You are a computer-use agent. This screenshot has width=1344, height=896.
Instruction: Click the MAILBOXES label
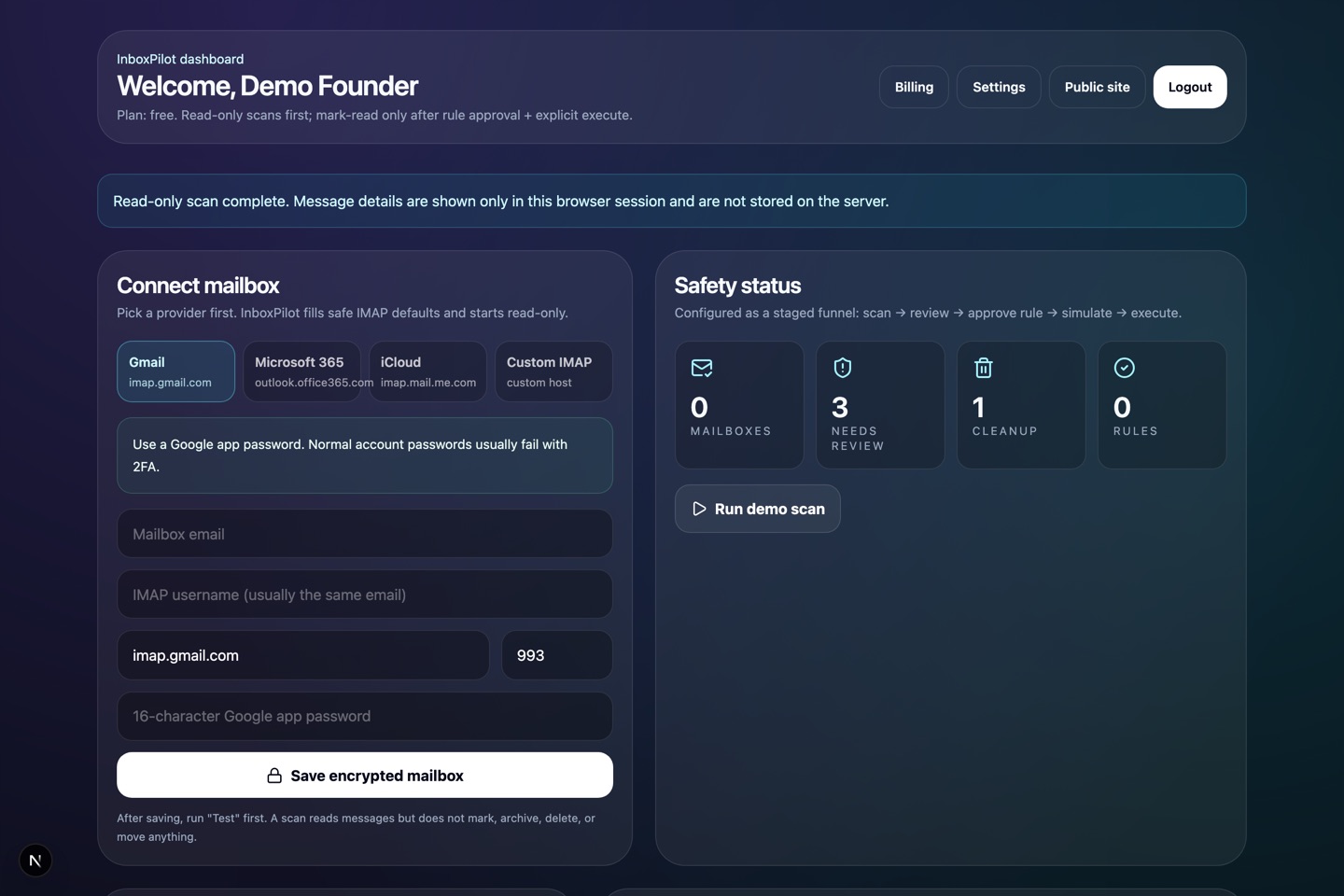731,431
